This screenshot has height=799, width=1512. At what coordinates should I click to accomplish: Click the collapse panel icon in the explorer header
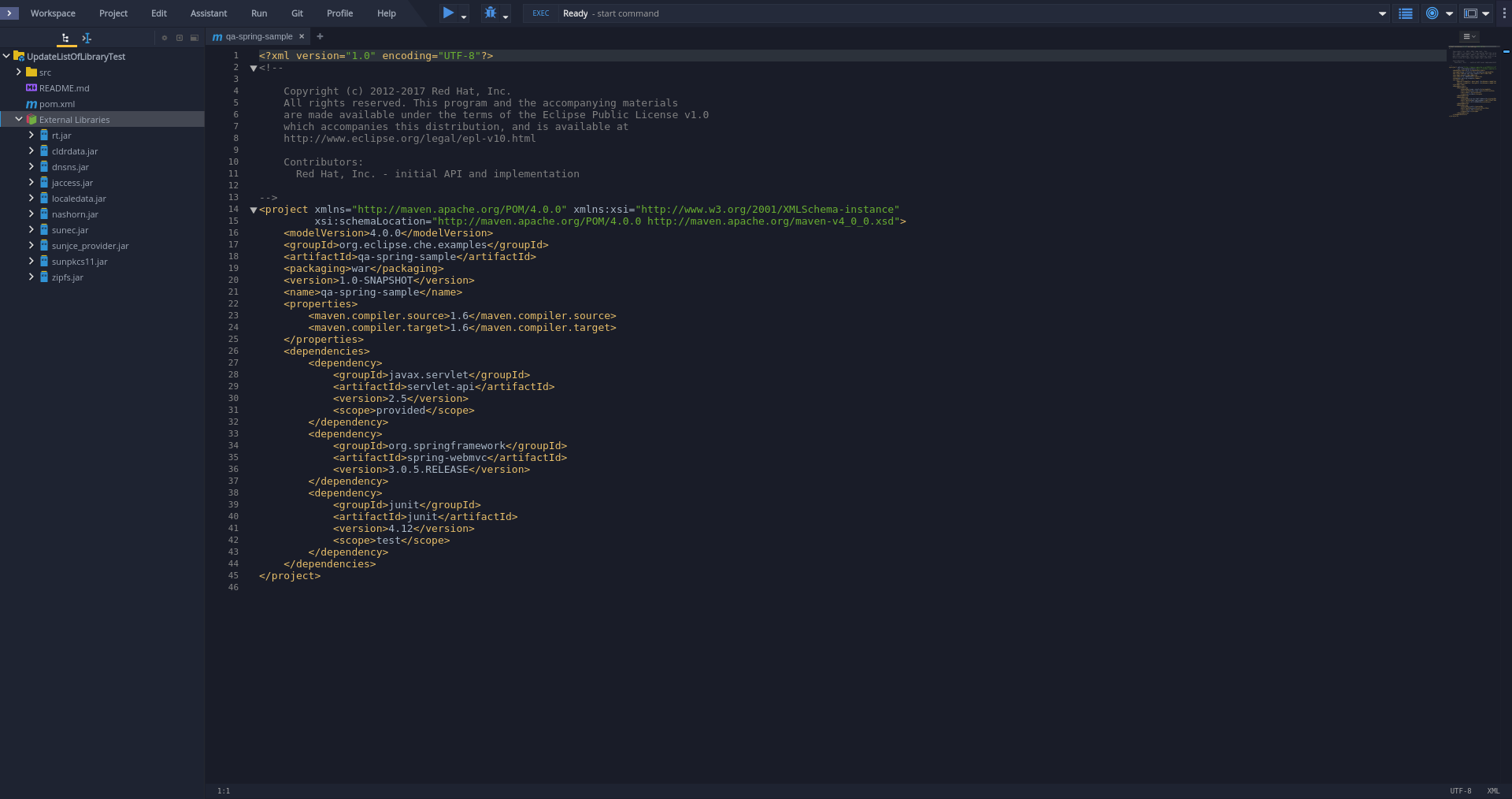pyautogui.click(x=180, y=38)
